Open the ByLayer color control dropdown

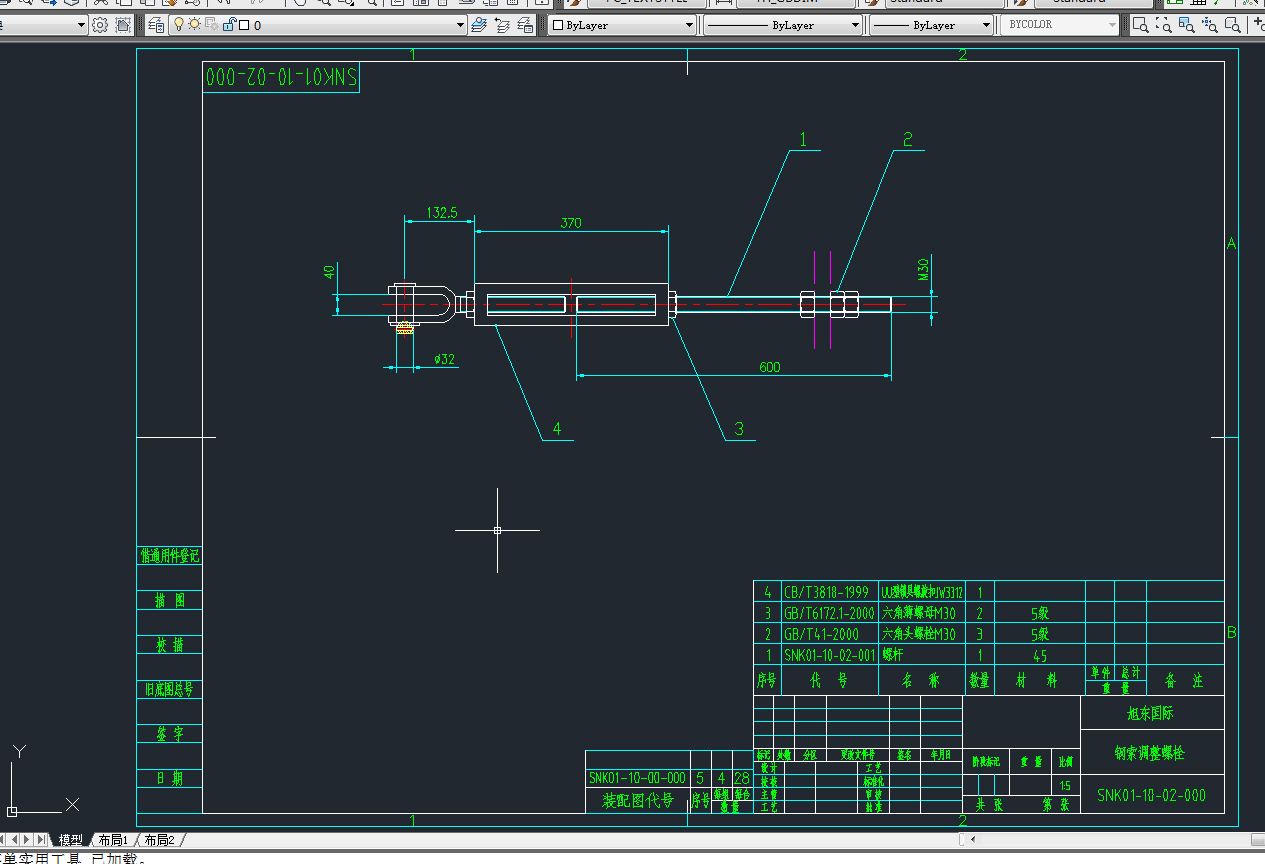tap(689, 25)
